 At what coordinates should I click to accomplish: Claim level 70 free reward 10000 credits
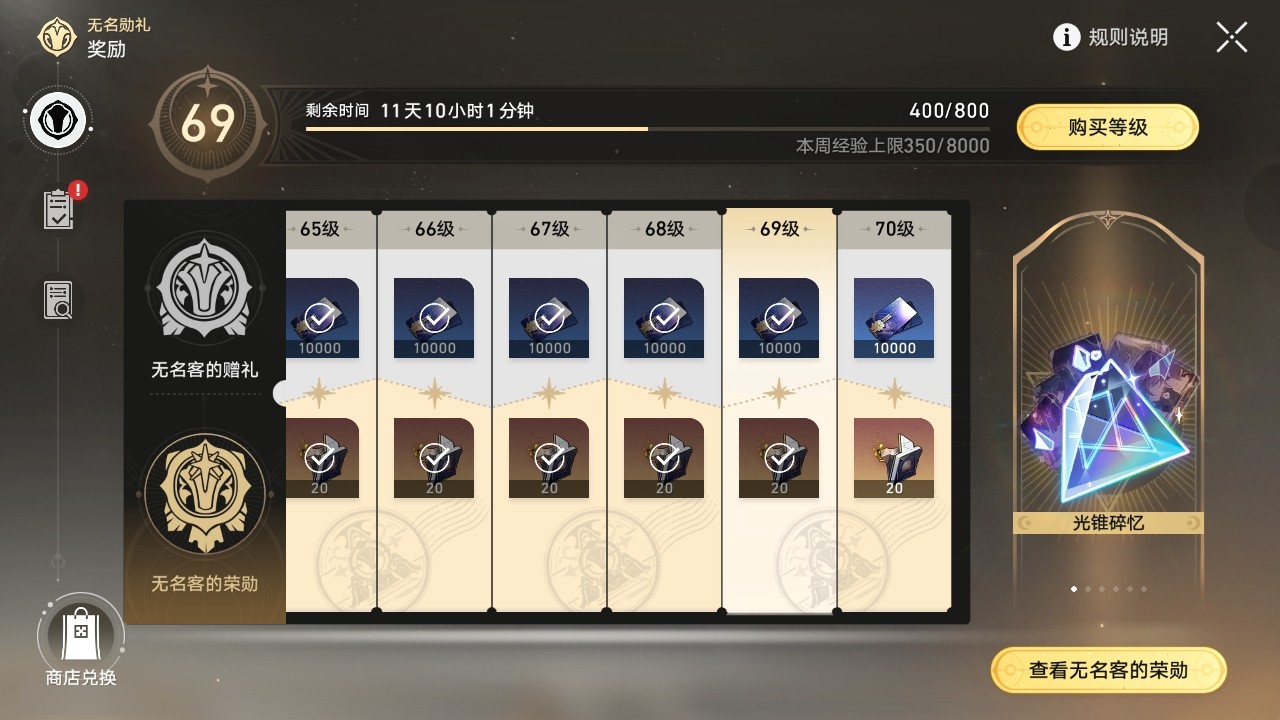(x=894, y=318)
